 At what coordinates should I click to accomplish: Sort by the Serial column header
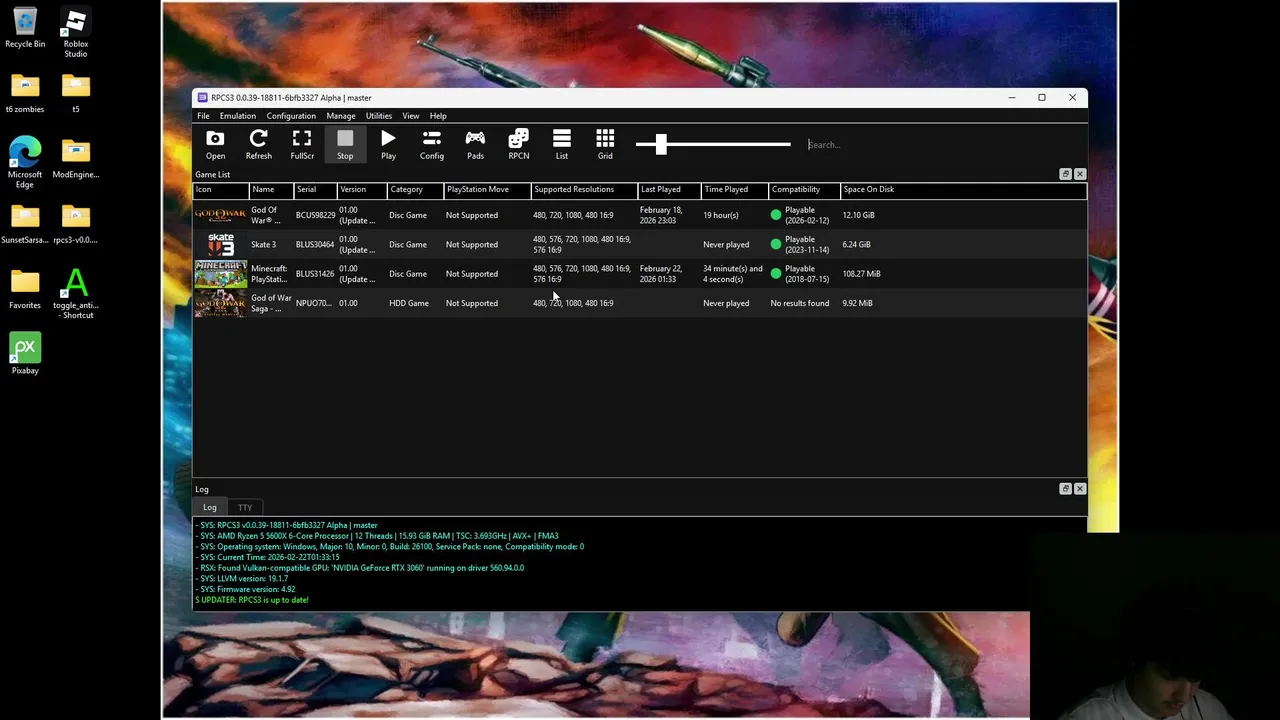(x=314, y=189)
